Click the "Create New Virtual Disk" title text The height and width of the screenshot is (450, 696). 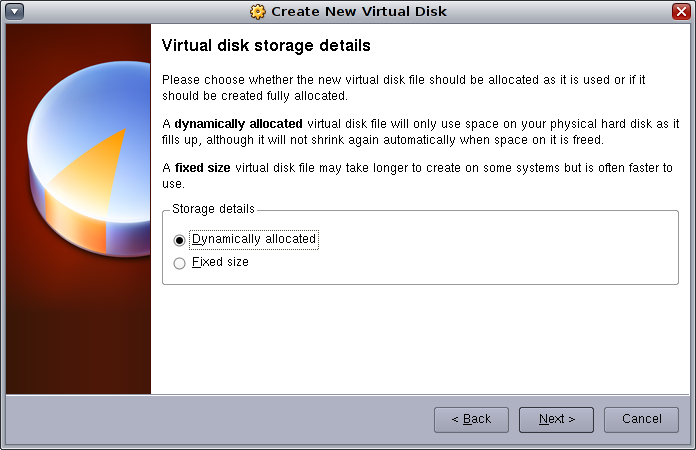point(359,11)
